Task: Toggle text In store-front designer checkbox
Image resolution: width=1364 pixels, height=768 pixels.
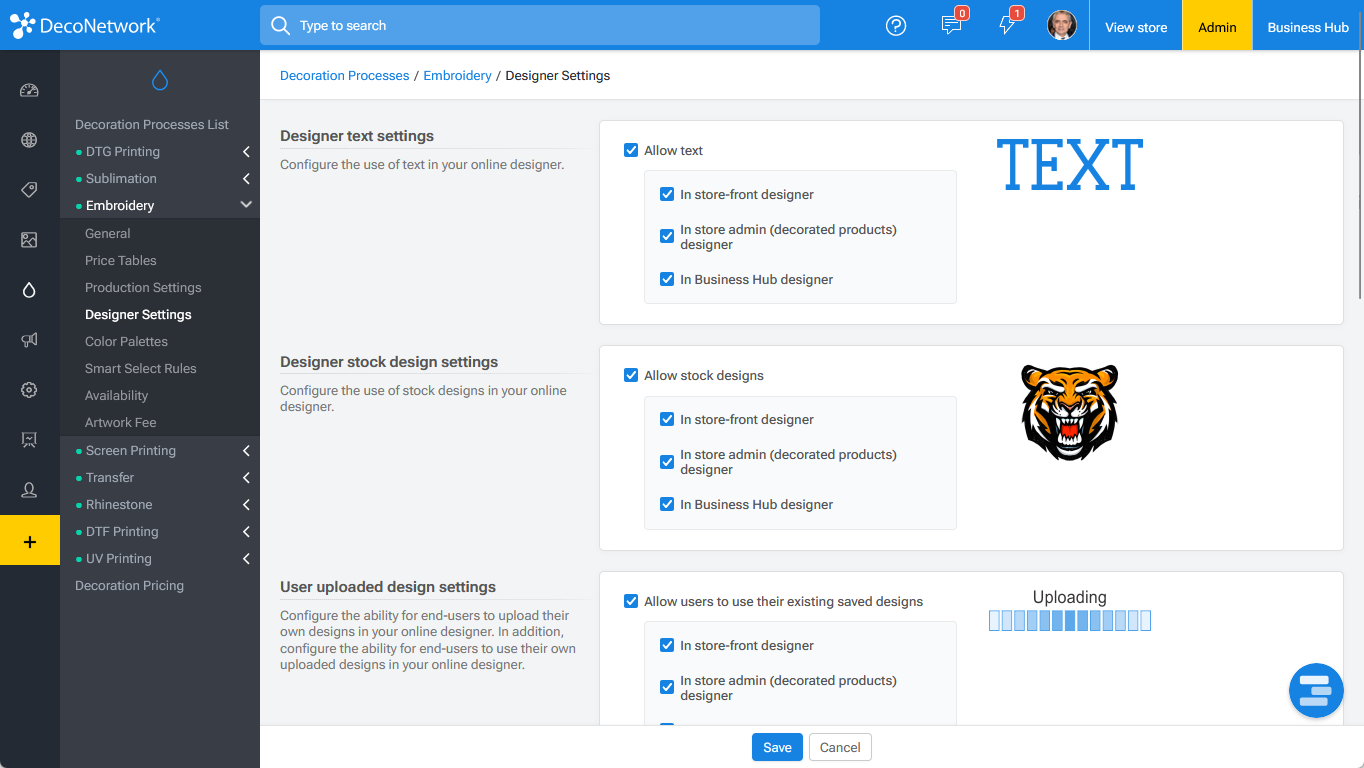Action: coord(667,194)
